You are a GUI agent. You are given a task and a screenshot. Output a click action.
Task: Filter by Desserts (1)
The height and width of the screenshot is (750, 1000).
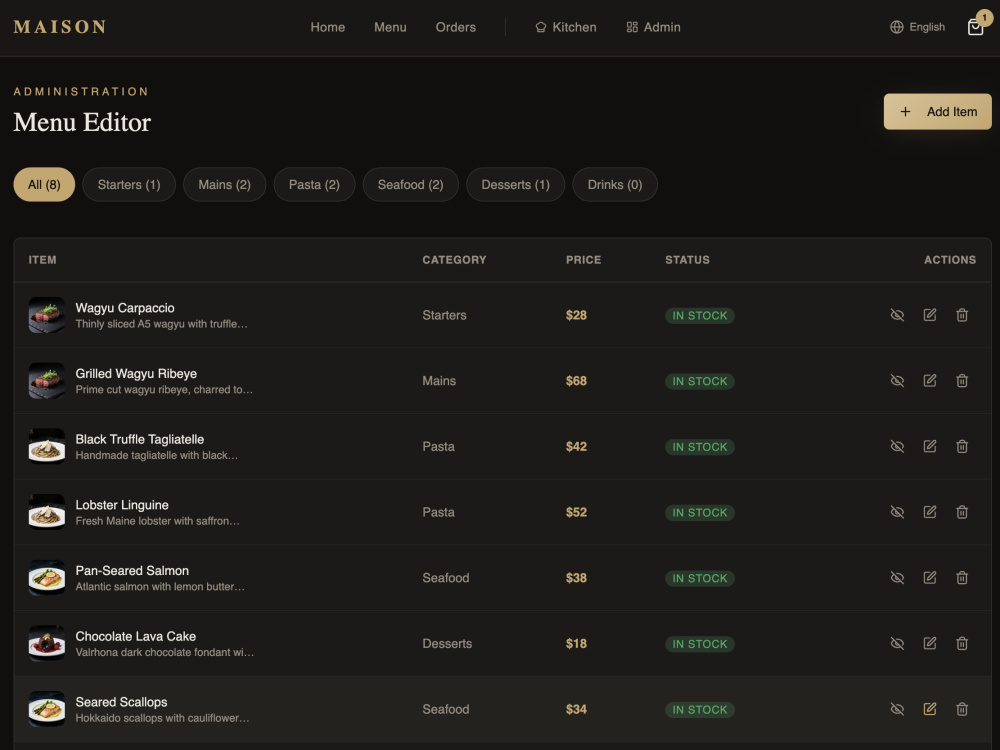pos(515,184)
